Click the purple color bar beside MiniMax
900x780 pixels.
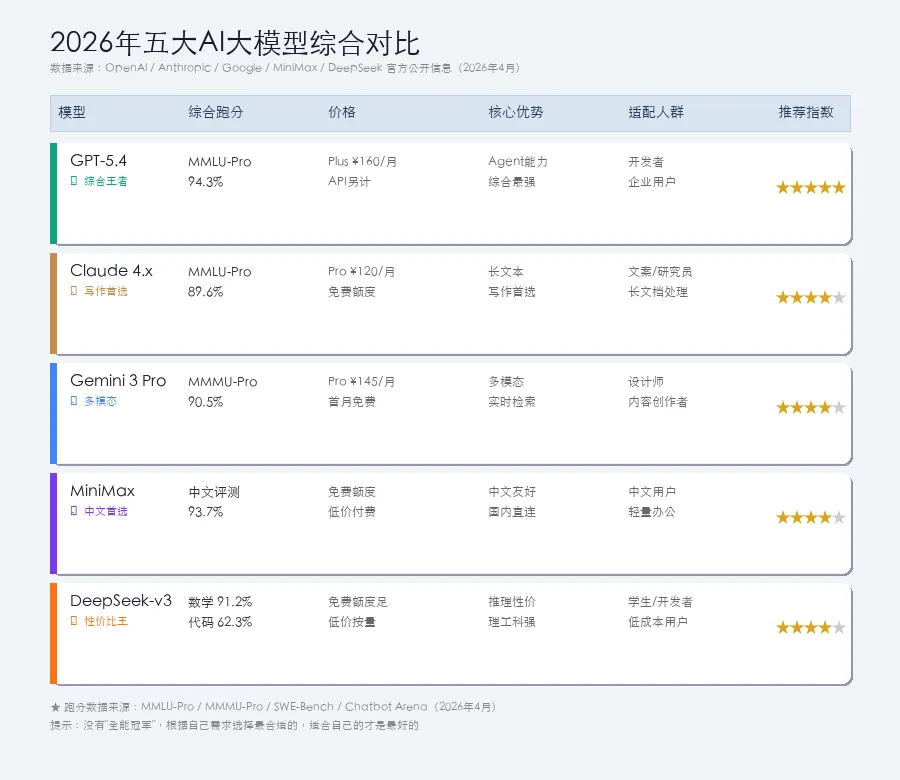(x=53, y=524)
